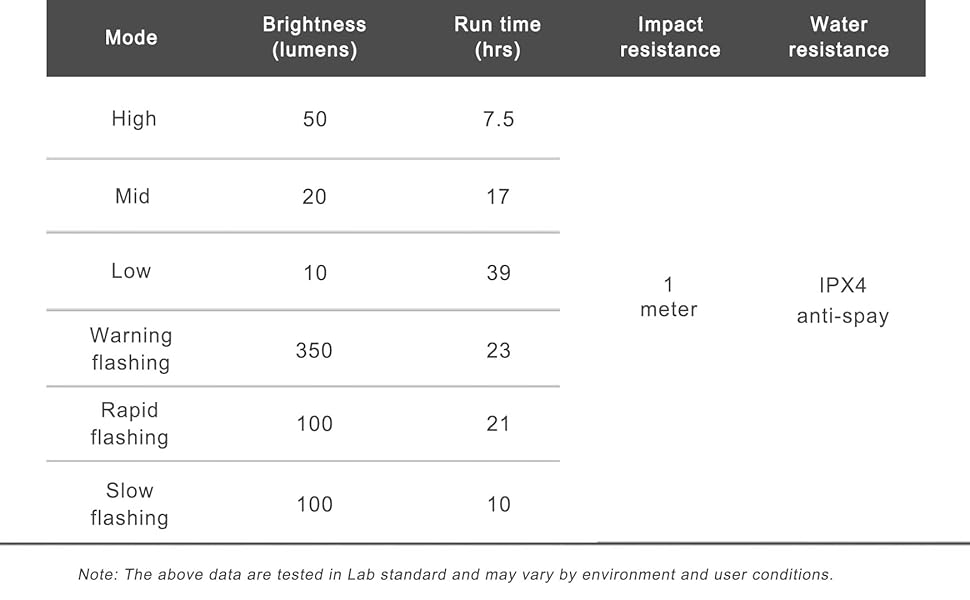The image size is (970, 600).
Task: Select the Impact resistance column header
Action: [669, 38]
